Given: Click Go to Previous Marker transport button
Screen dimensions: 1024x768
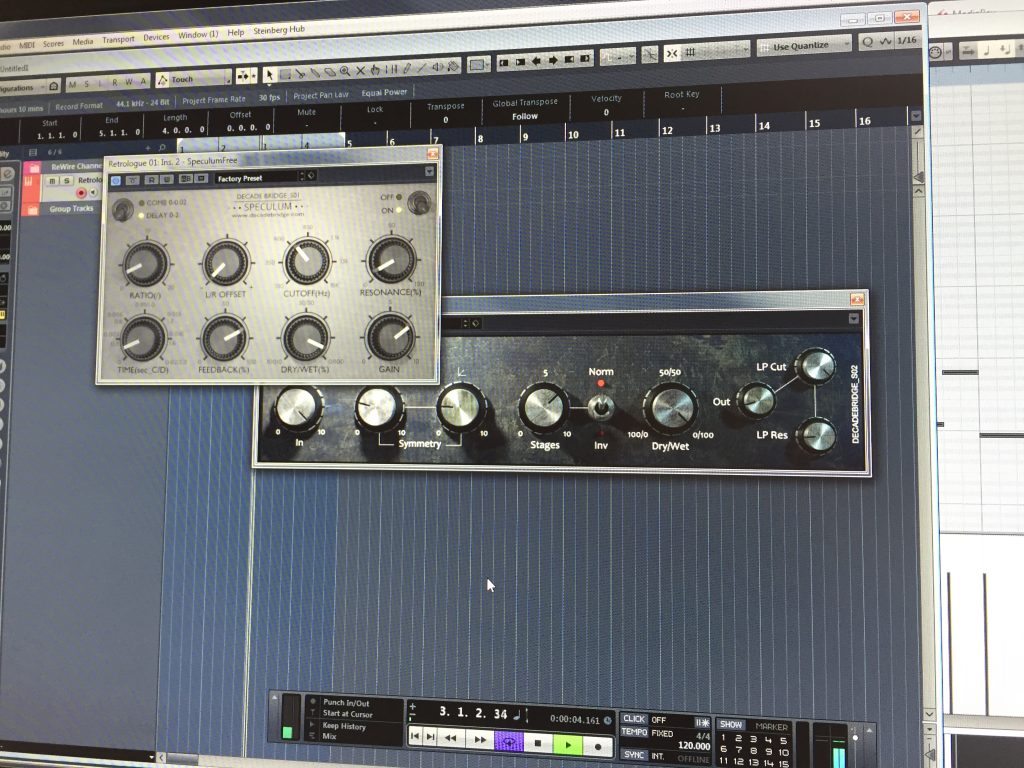Looking at the screenshot, I should point(415,737).
